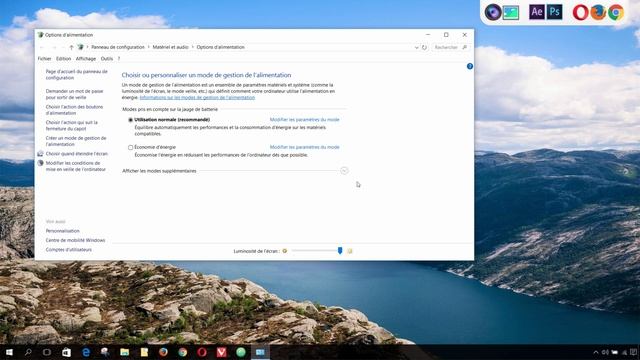Open the action center notification icon
Image resolution: width=640 pixels, height=360 pixels.
coord(633,352)
